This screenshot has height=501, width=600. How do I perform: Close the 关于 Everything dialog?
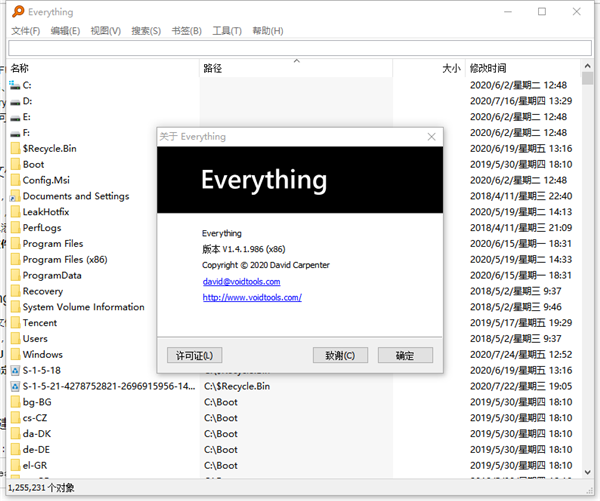pos(432,137)
